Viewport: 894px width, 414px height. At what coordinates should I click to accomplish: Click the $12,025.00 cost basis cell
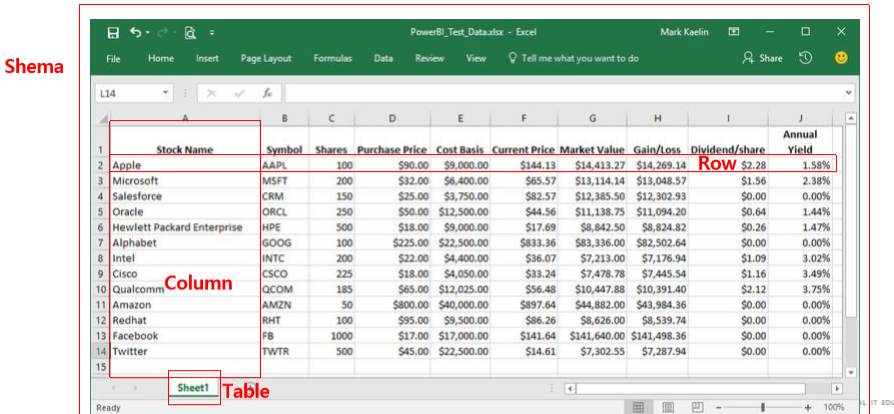[x=460, y=290]
